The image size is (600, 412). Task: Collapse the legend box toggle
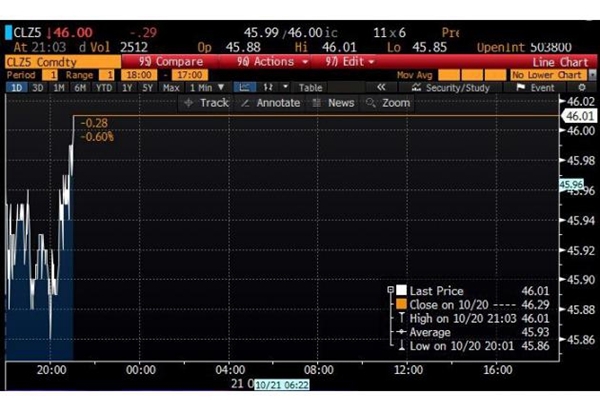click(390, 290)
